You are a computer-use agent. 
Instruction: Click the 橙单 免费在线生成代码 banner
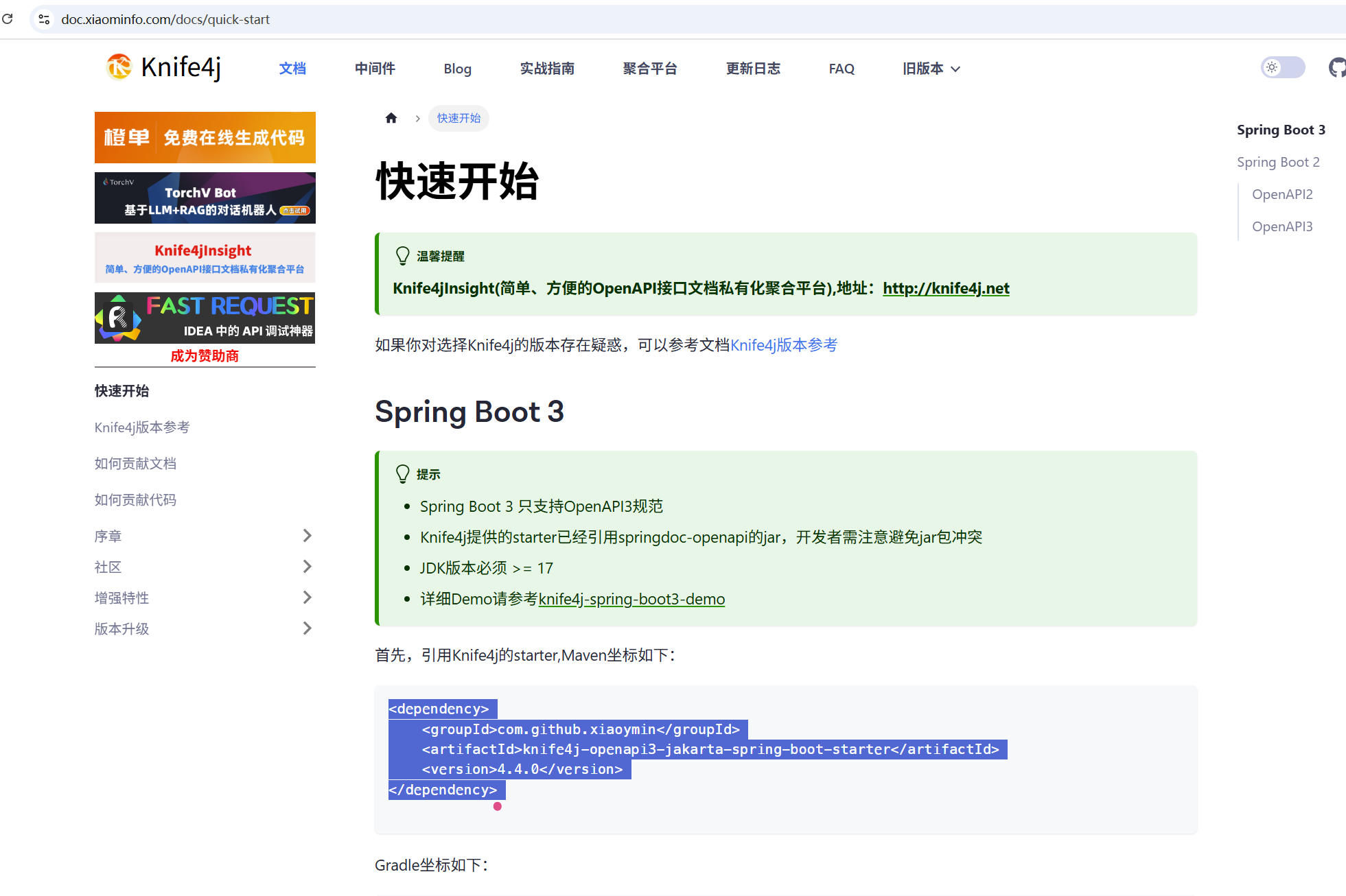coord(205,137)
